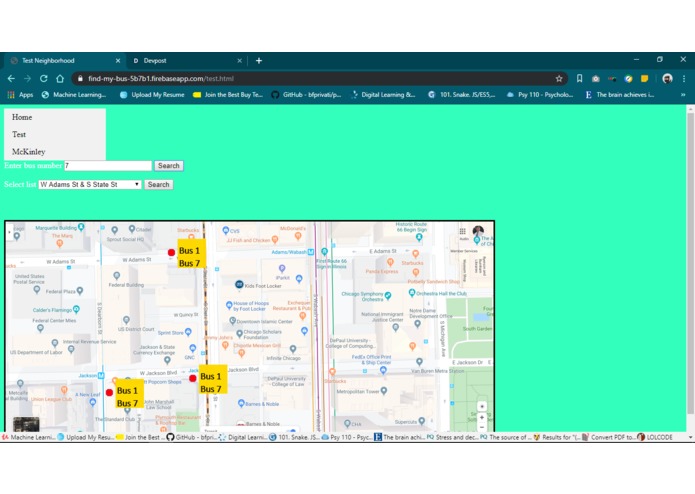
Task: Click the map zoom in plus button
Action: [x=482, y=417]
